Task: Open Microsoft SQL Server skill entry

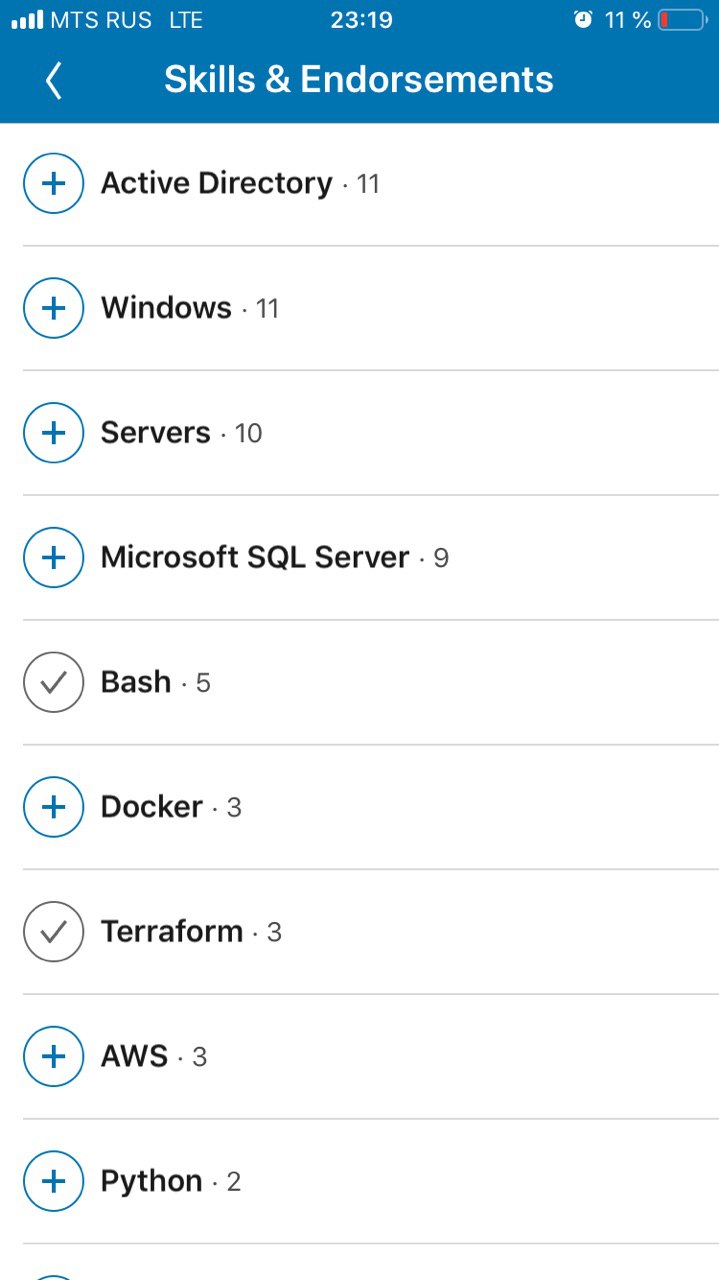Action: (x=255, y=557)
